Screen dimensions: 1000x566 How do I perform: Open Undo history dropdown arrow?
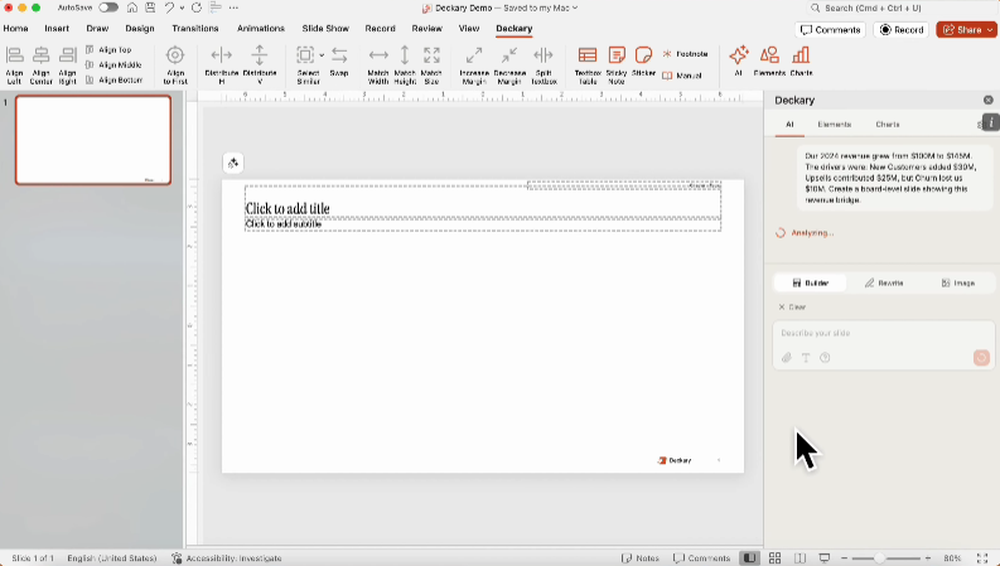182,8
